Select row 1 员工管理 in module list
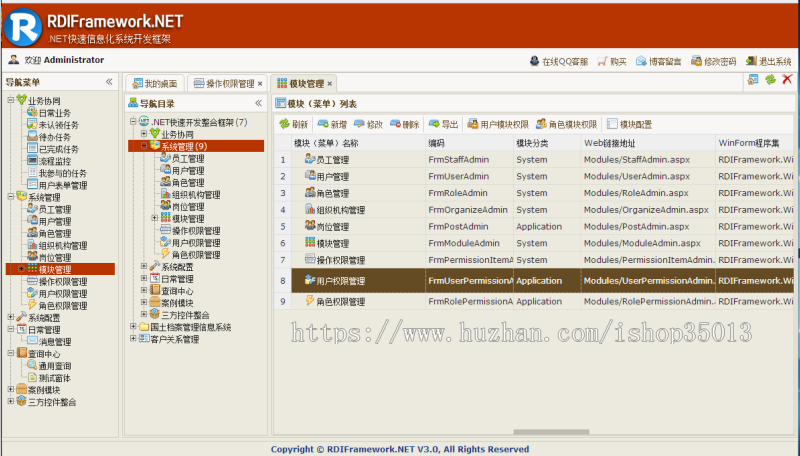 (x=534, y=160)
